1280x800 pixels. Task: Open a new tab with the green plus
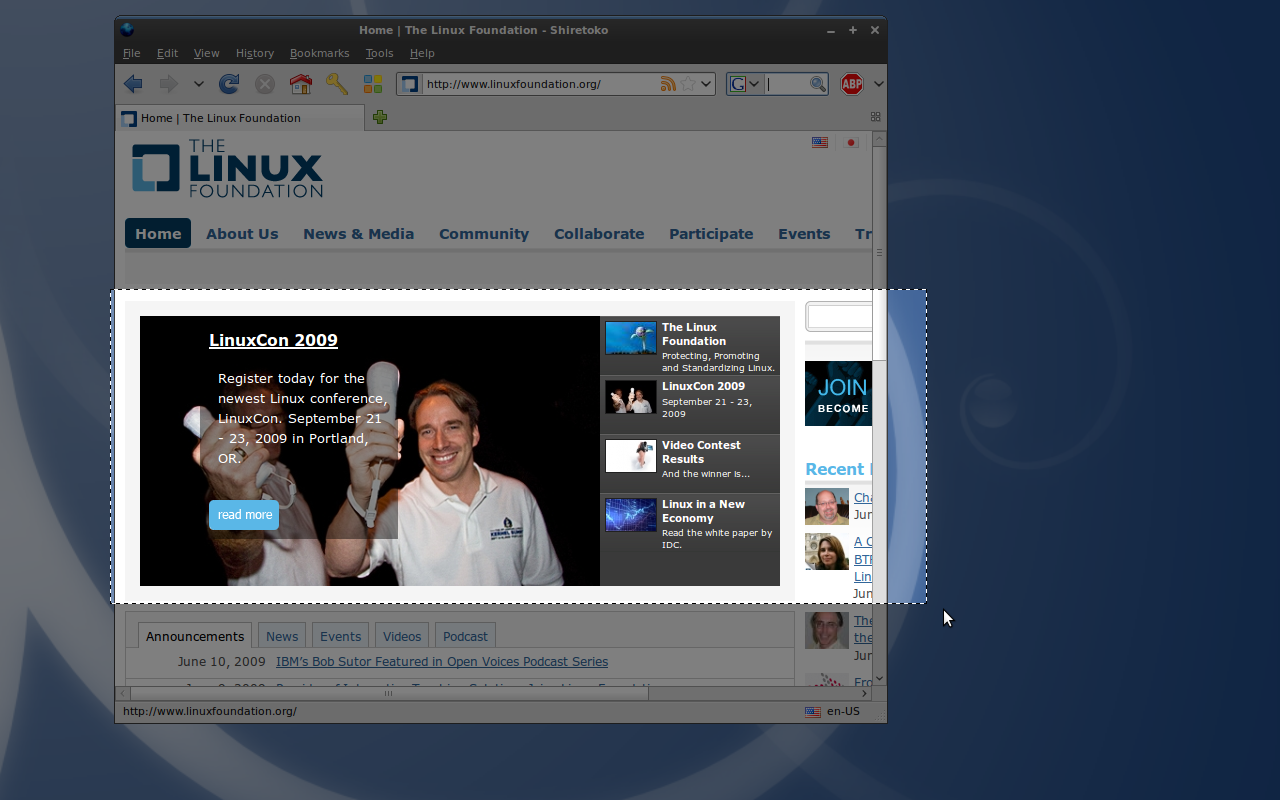click(x=380, y=117)
